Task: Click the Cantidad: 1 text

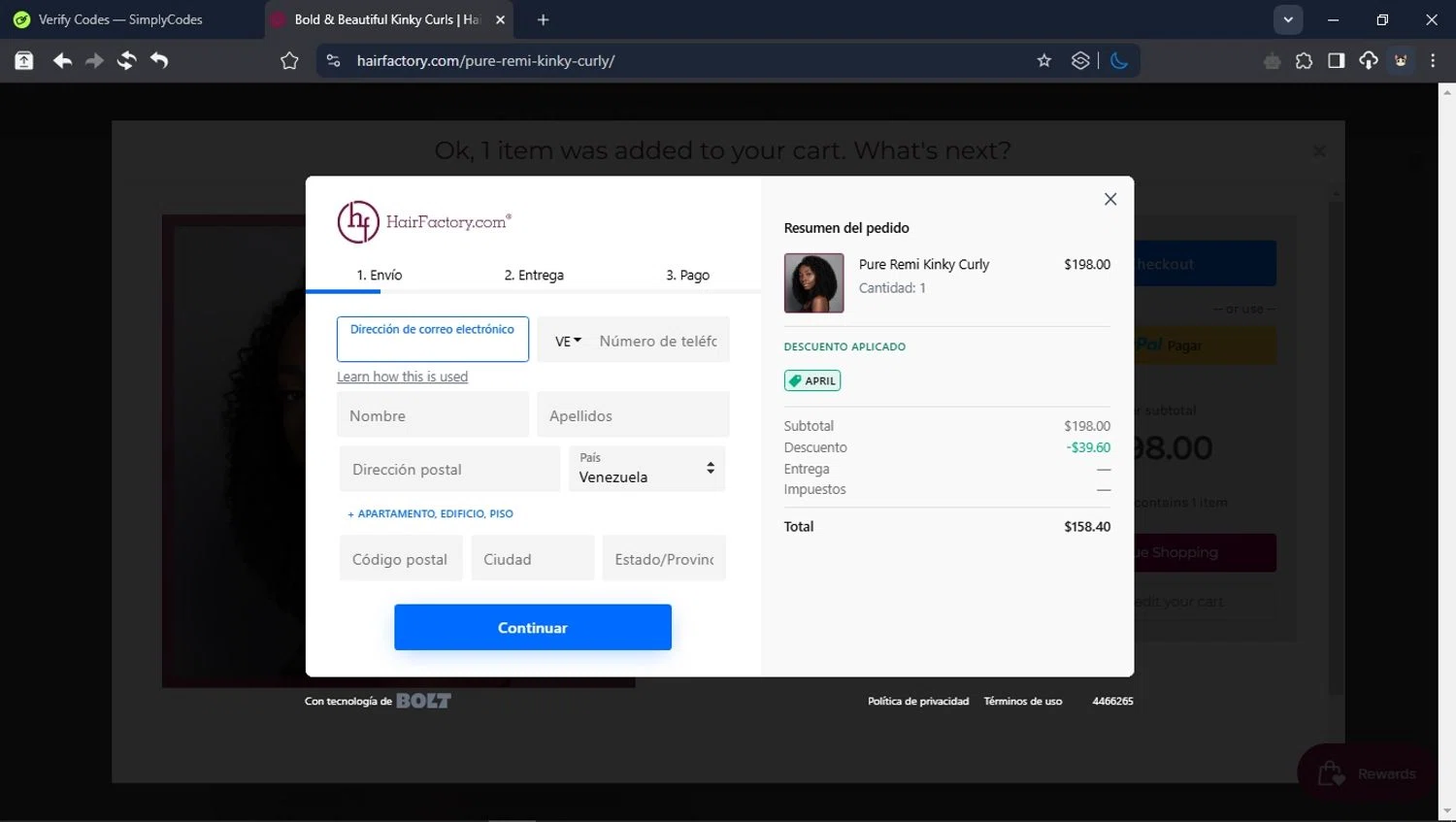Action: coord(892,288)
